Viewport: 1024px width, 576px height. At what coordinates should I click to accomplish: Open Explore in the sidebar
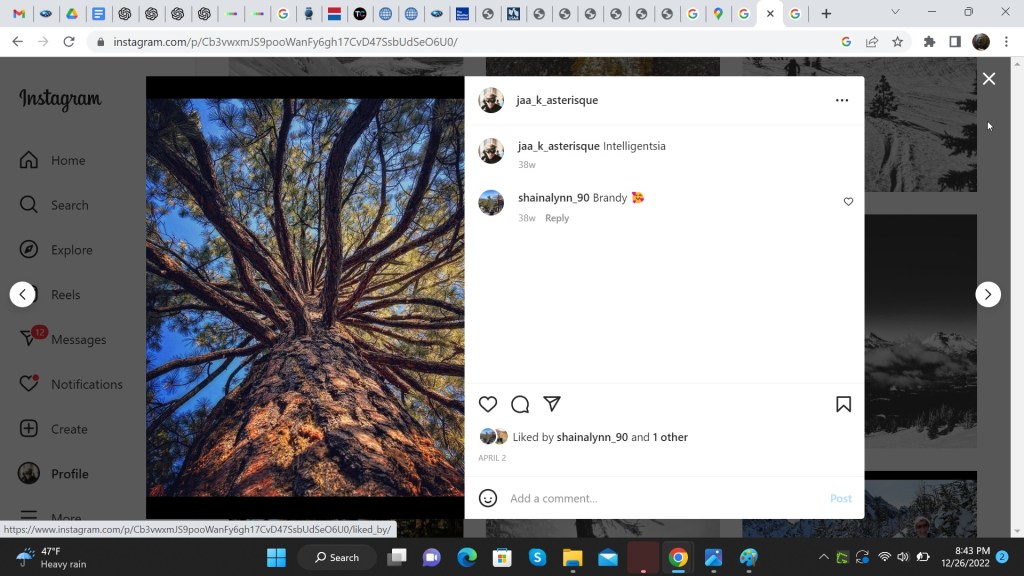click(x=71, y=250)
